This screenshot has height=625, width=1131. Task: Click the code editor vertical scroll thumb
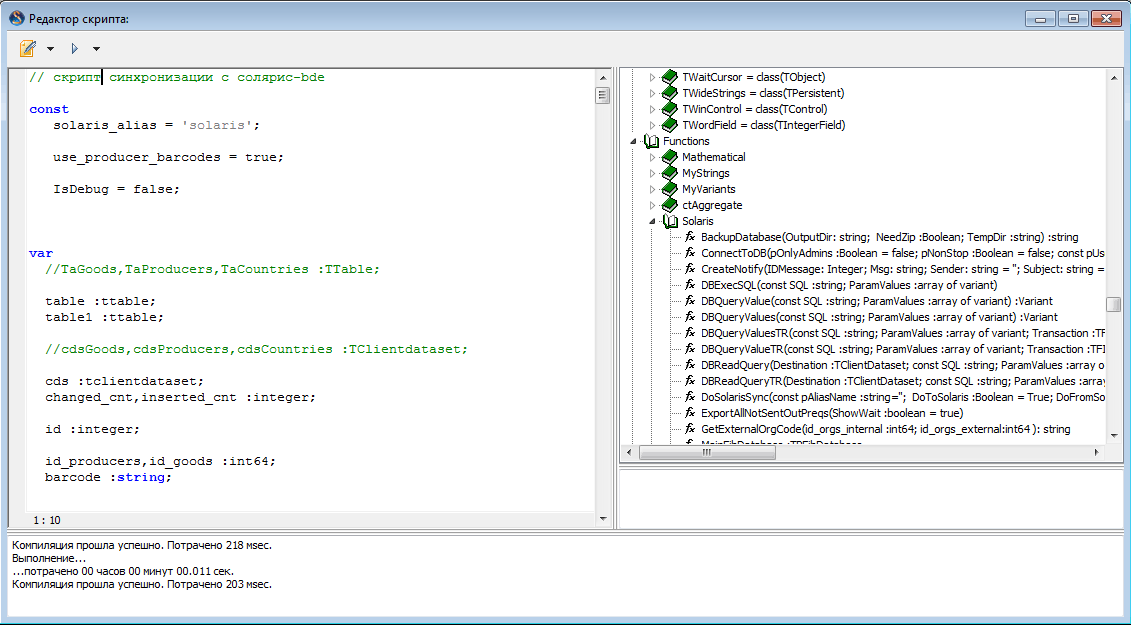coord(603,95)
